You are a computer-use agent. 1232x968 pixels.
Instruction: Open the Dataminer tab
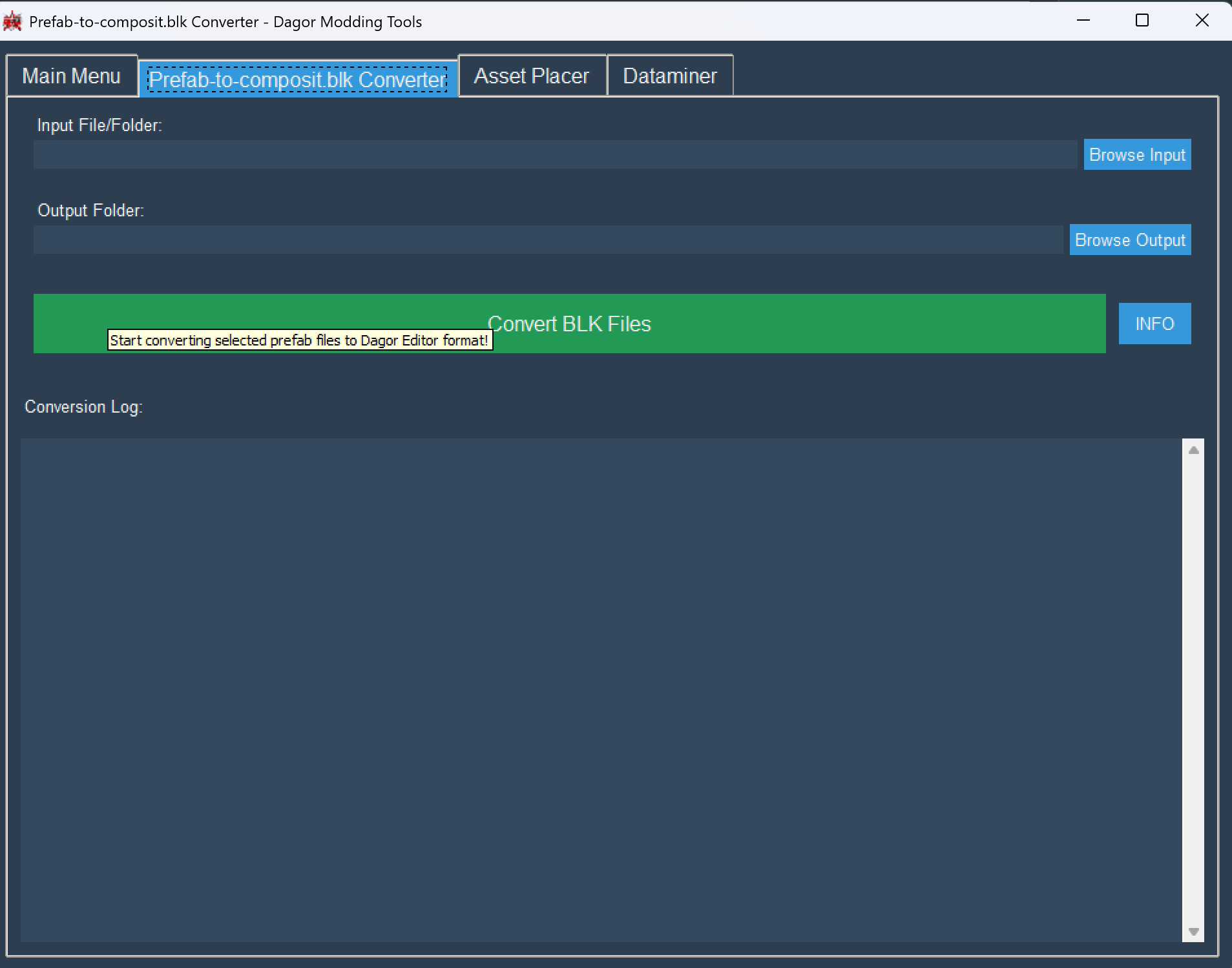click(670, 76)
